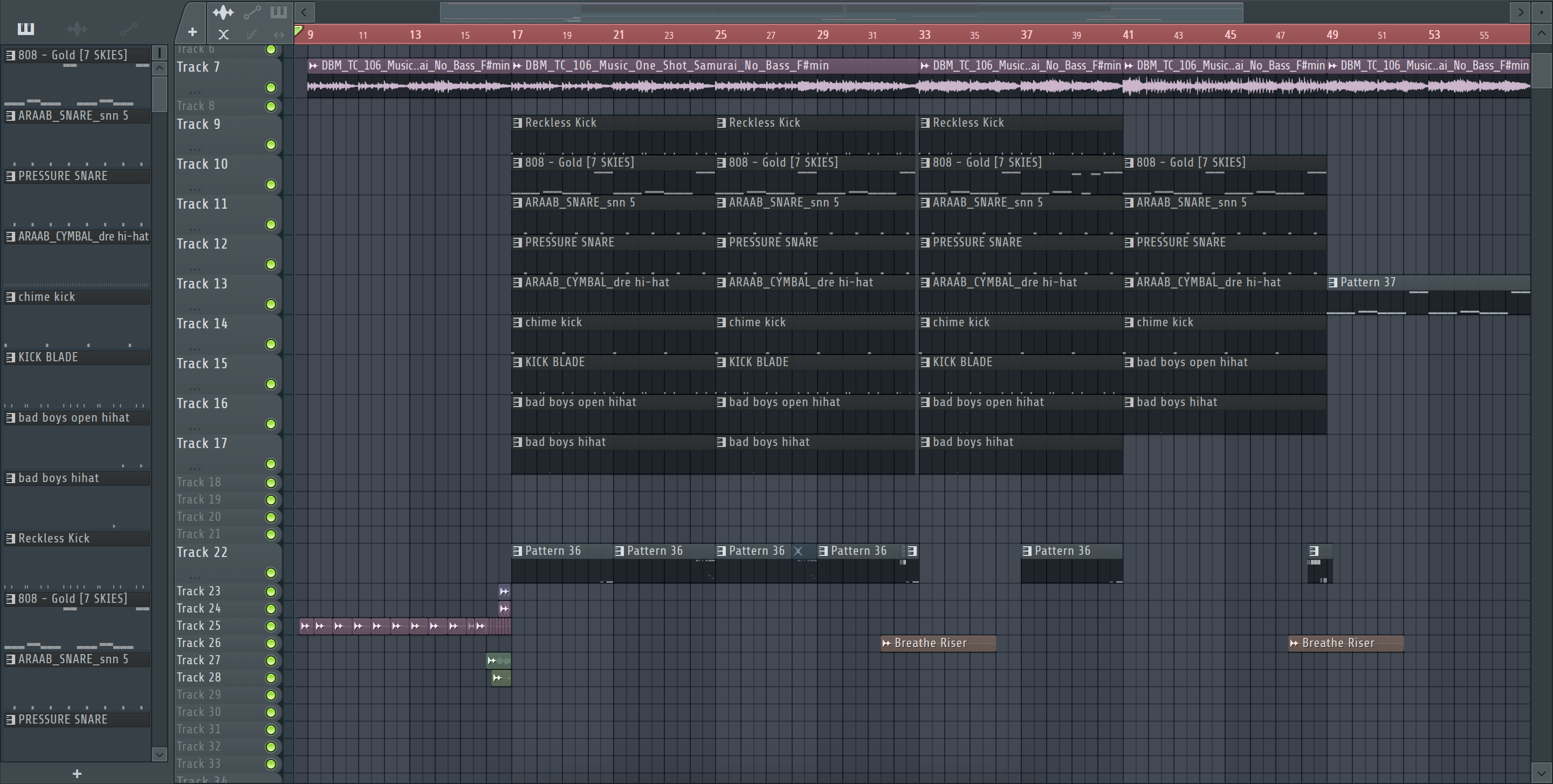Viewport: 1553px width, 784px height.
Task: Mute Track 7 with its green light
Action: click(271, 88)
